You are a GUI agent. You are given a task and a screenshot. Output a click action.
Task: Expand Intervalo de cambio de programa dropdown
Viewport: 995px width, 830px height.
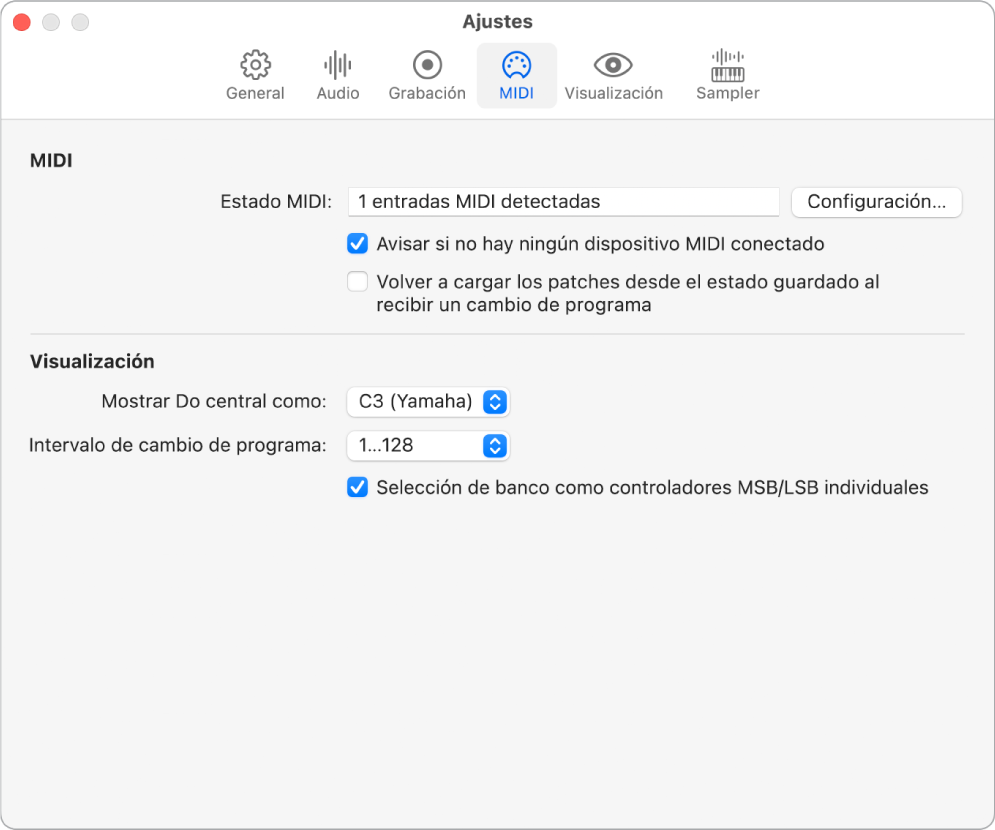click(x=428, y=445)
